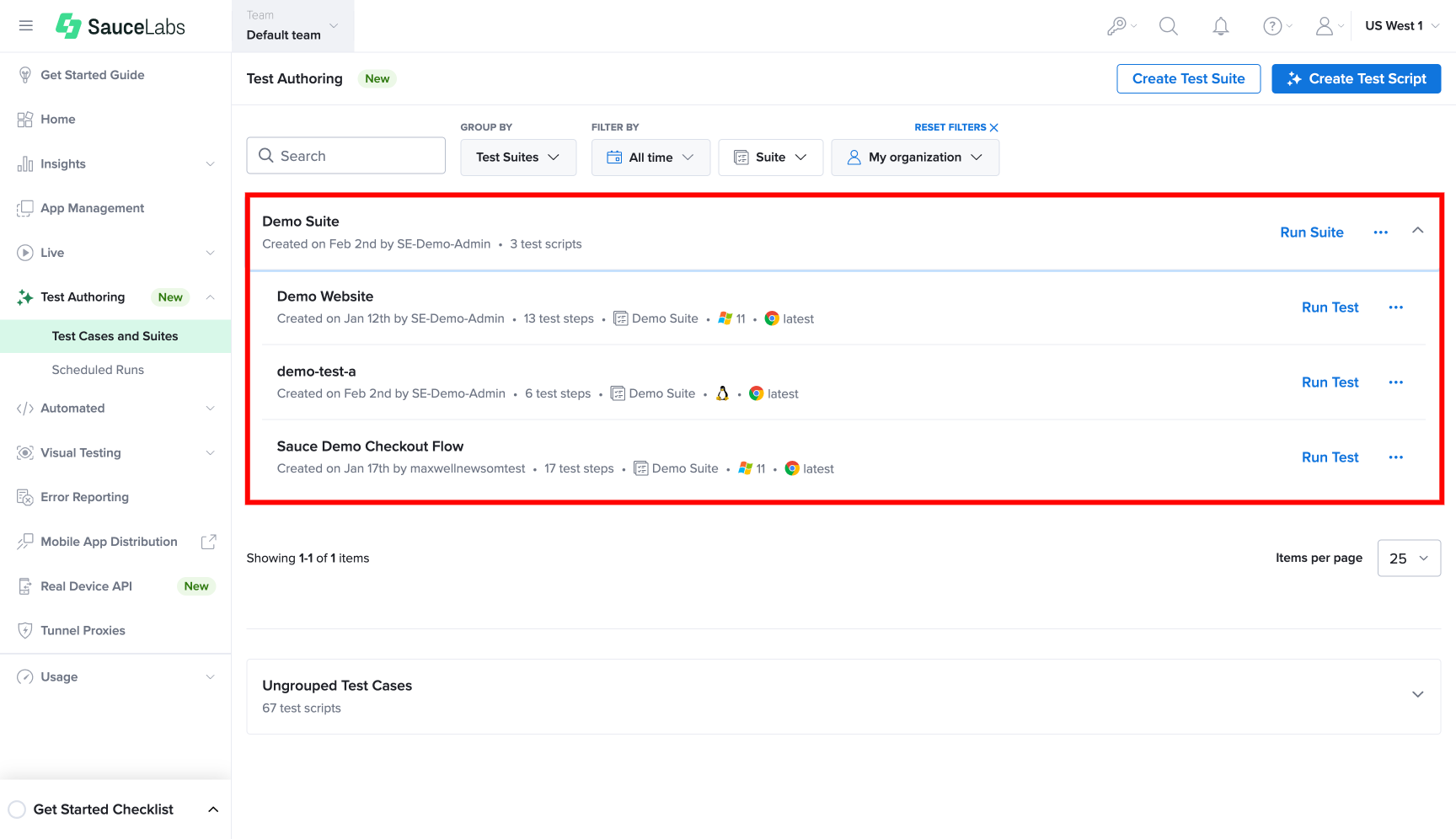Click Create Test Suite button
Screen dimensions: 1456x839
pos(1188,79)
